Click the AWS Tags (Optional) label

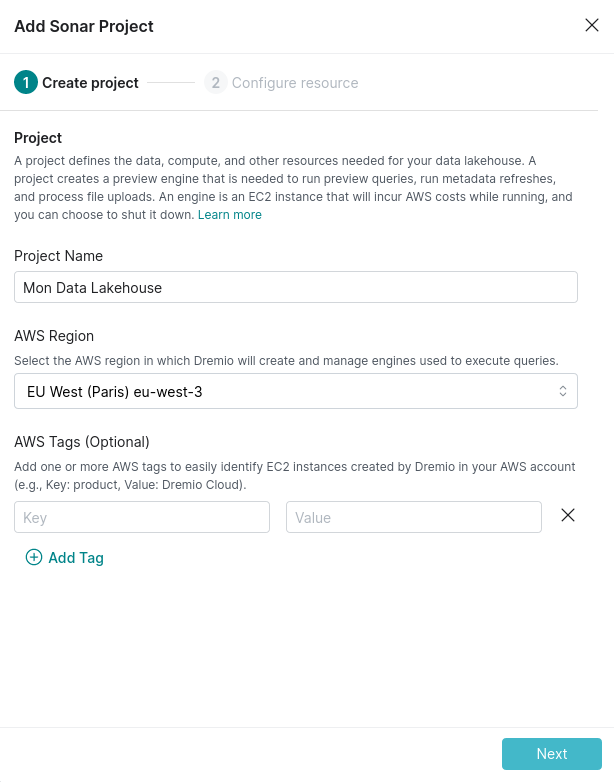pyautogui.click(x=82, y=442)
